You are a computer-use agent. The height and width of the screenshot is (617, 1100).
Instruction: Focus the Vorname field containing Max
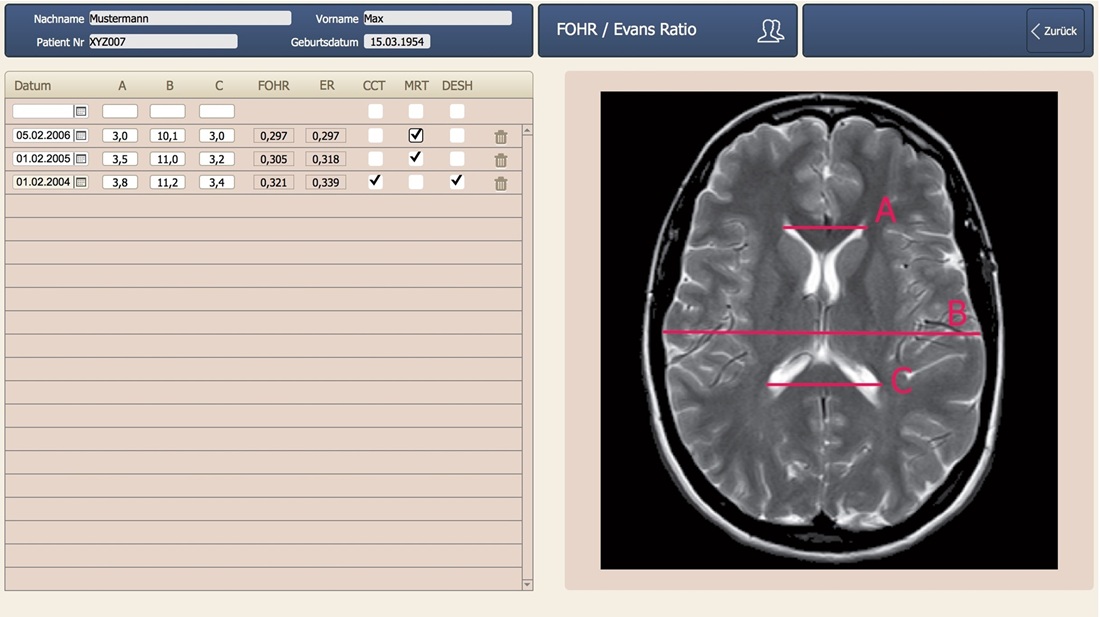[x=438, y=18]
